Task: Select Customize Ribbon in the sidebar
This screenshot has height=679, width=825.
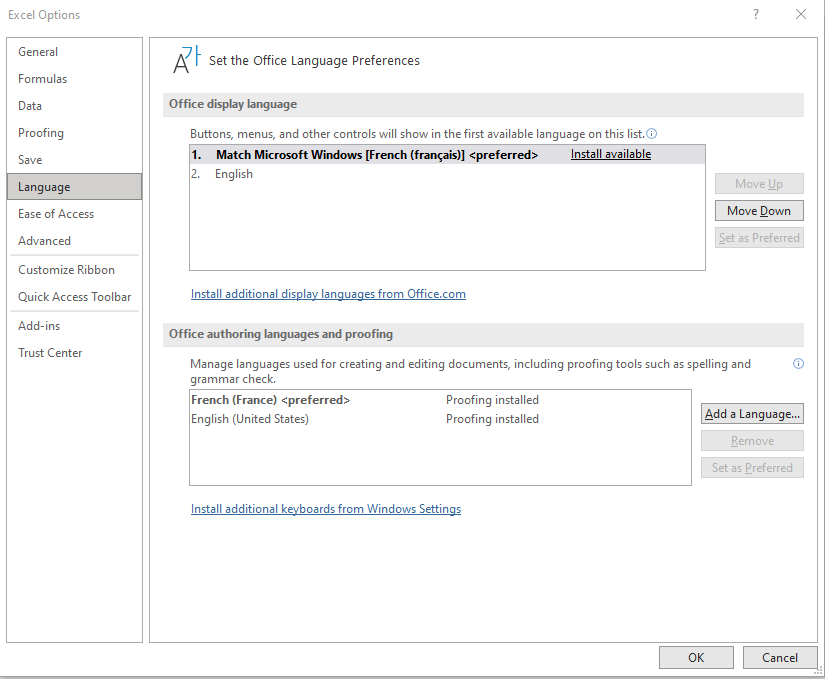Action: tap(66, 270)
